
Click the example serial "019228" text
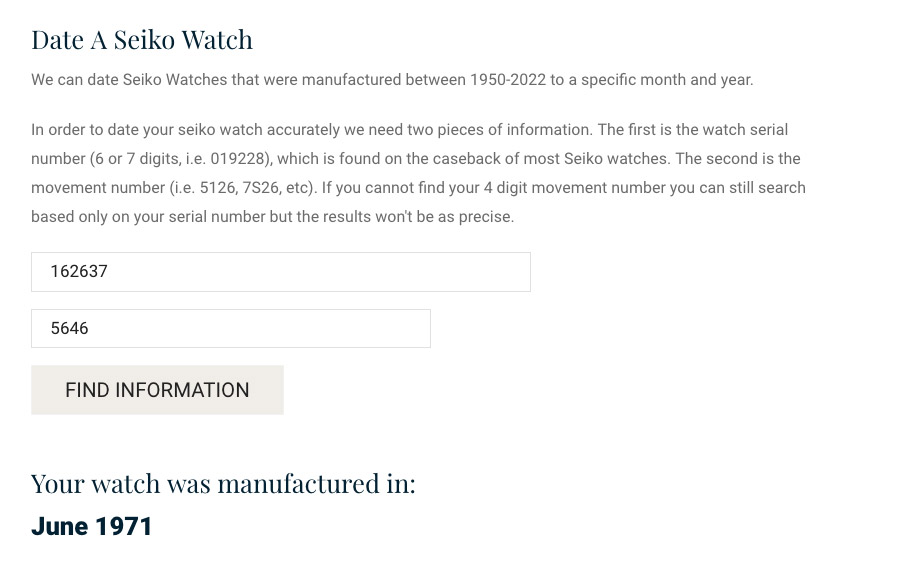point(239,159)
